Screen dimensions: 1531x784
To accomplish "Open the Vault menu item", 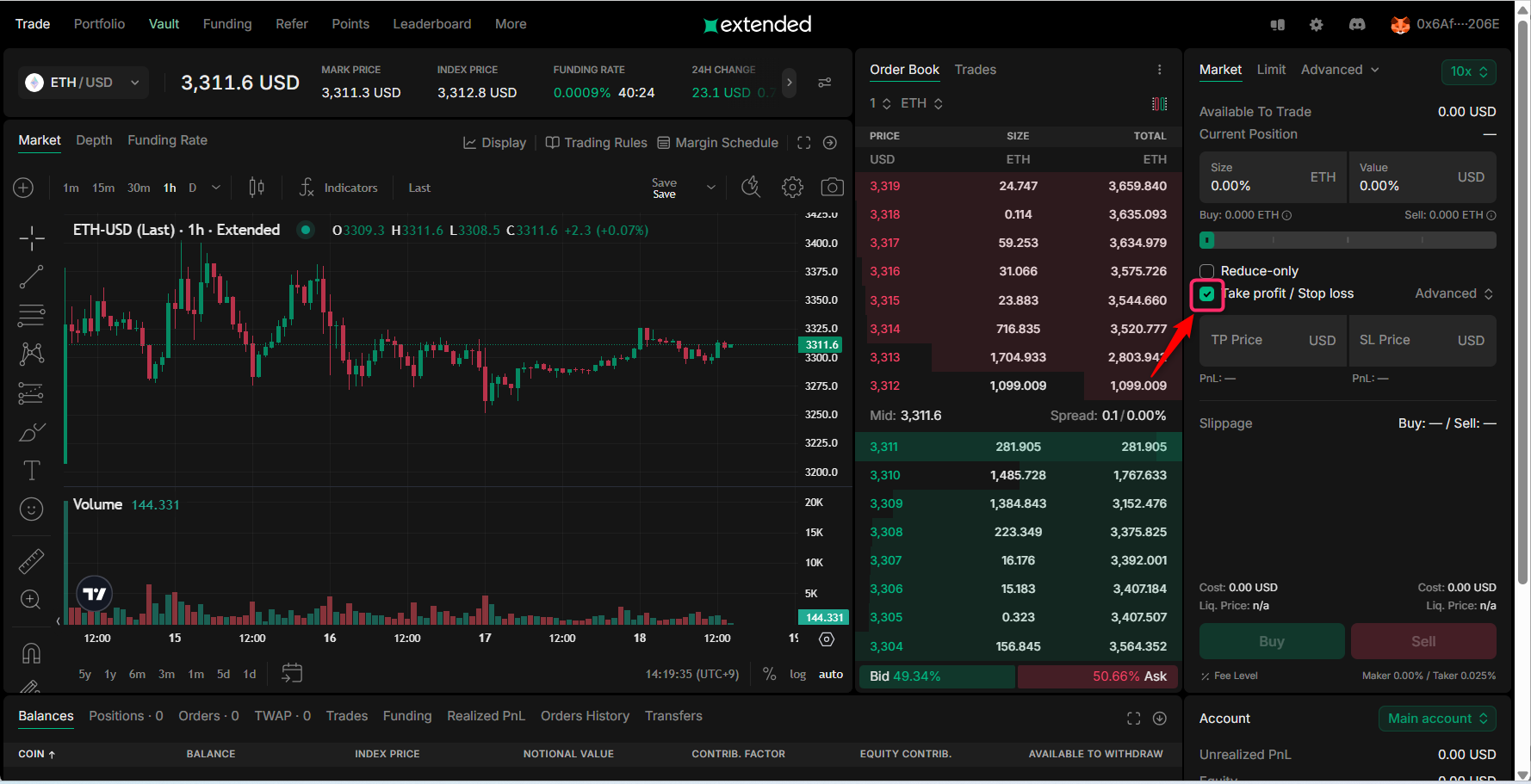I will point(164,24).
